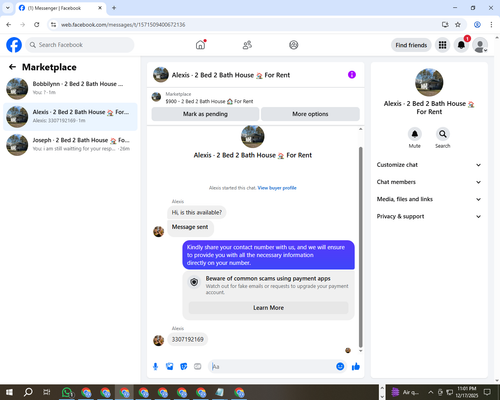Click the Facebook logo icon
This screenshot has height=400, width=500.
click(14, 45)
